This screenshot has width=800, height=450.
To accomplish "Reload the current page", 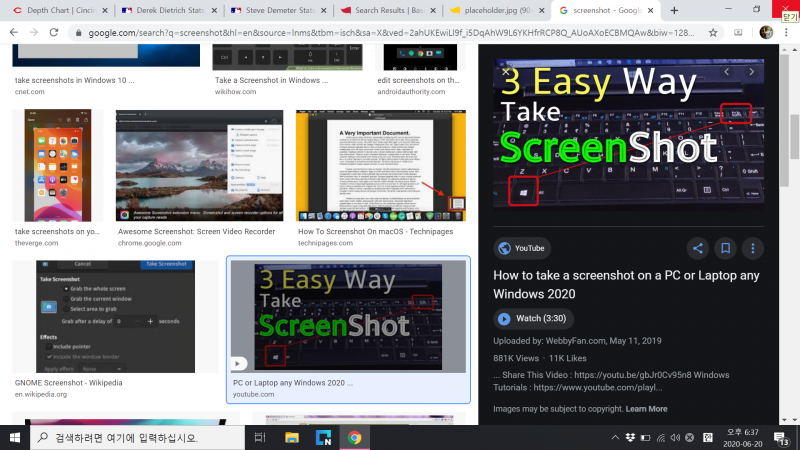I will pyautogui.click(x=57, y=32).
